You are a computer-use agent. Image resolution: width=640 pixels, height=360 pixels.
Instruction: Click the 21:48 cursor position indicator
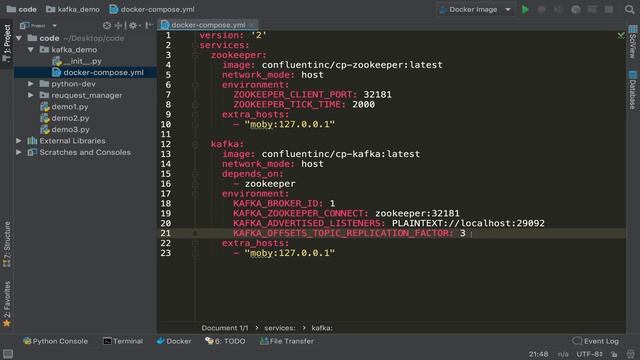538,354
